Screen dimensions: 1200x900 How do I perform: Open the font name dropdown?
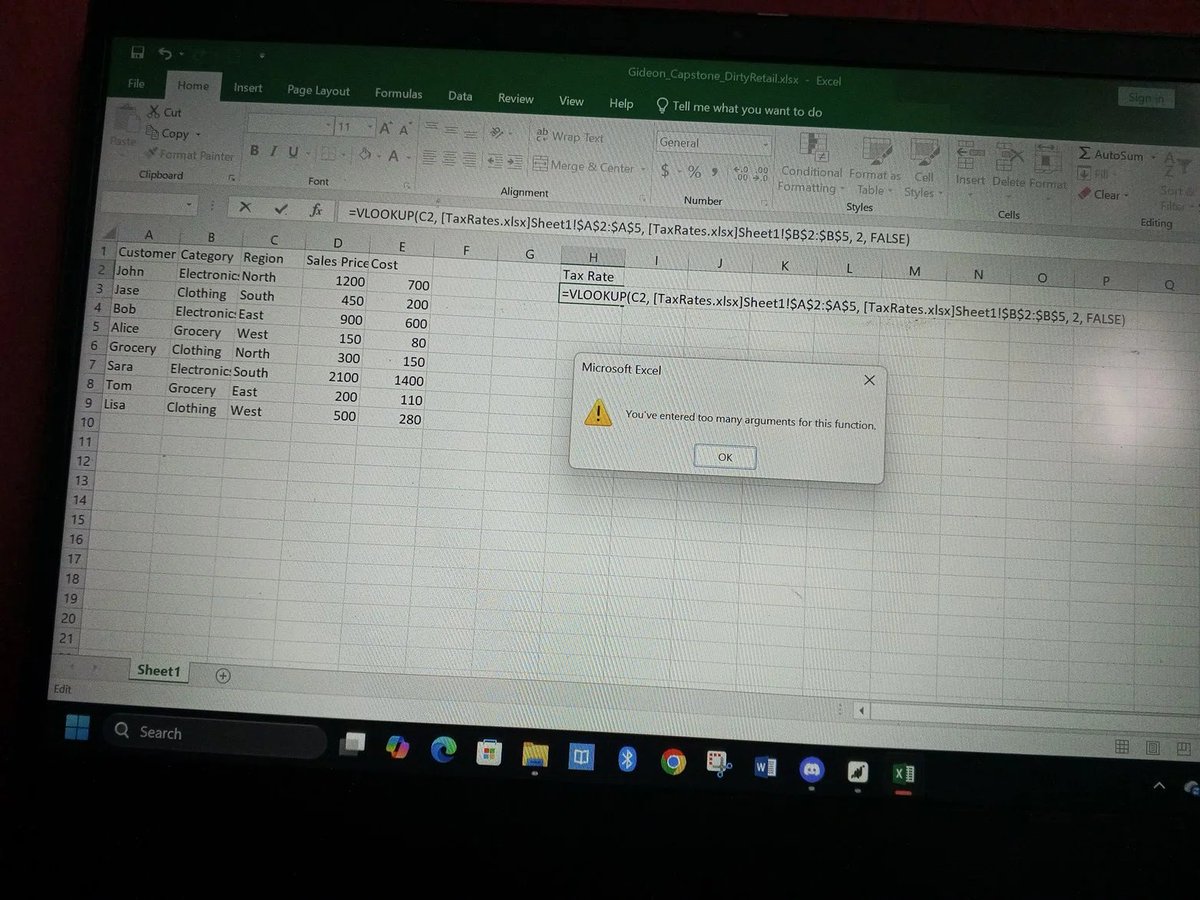pyautogui.click(x=329, y=127)
